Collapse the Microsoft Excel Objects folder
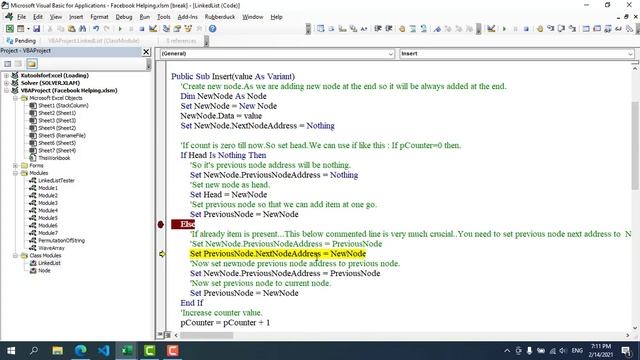Viewport: 640px width, 360px height. tap(15, 98)
